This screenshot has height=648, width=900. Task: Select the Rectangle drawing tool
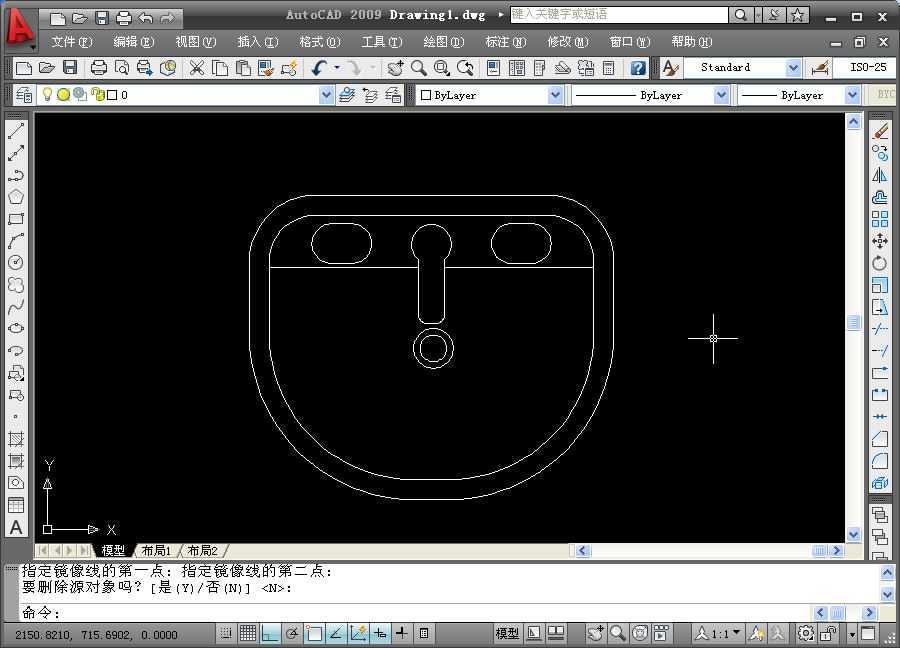click(16, 219)
